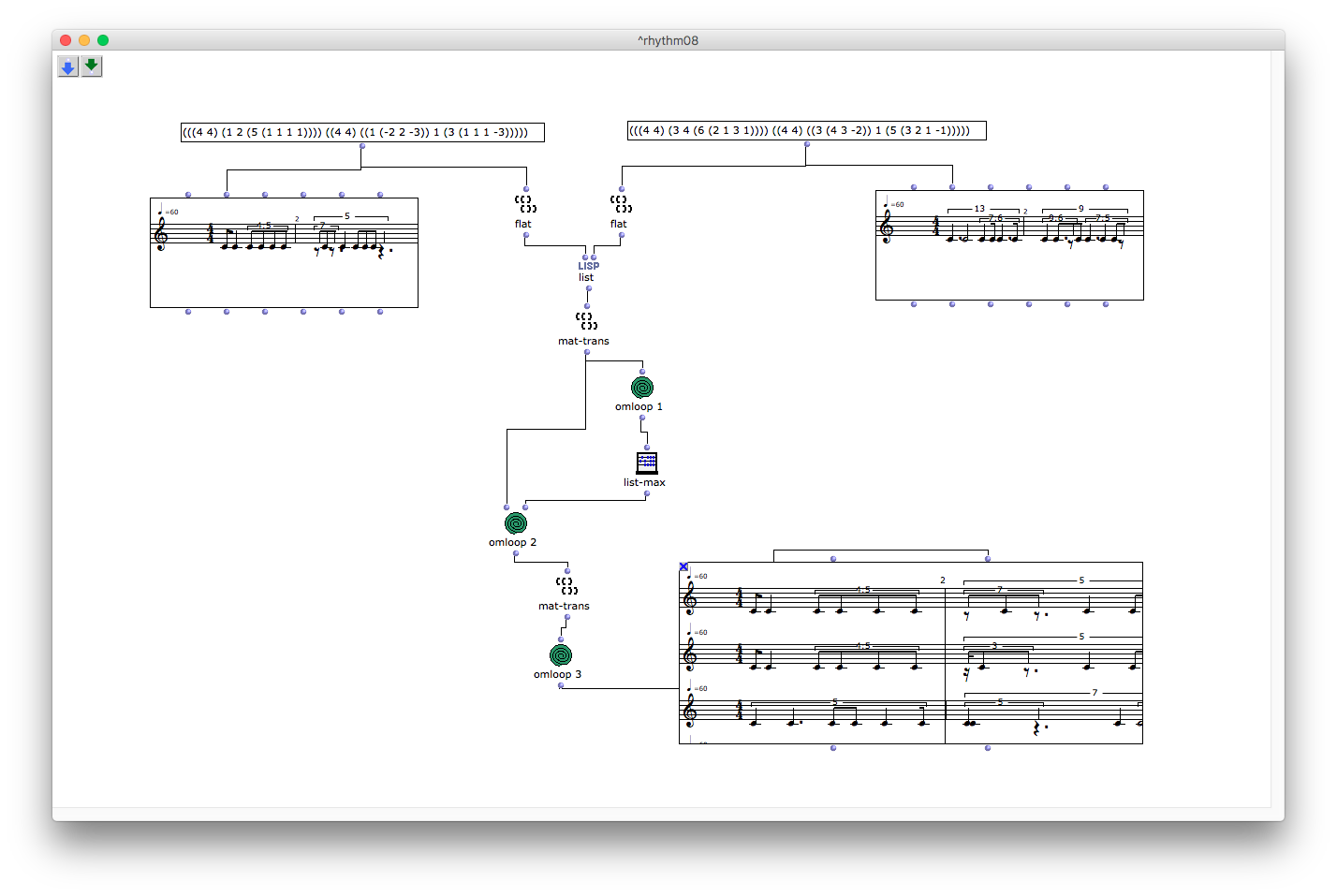Click the input dot above omloop 1
This screenshot has width=1337, height=896.
pyautogui.click(x=642, y=372)
